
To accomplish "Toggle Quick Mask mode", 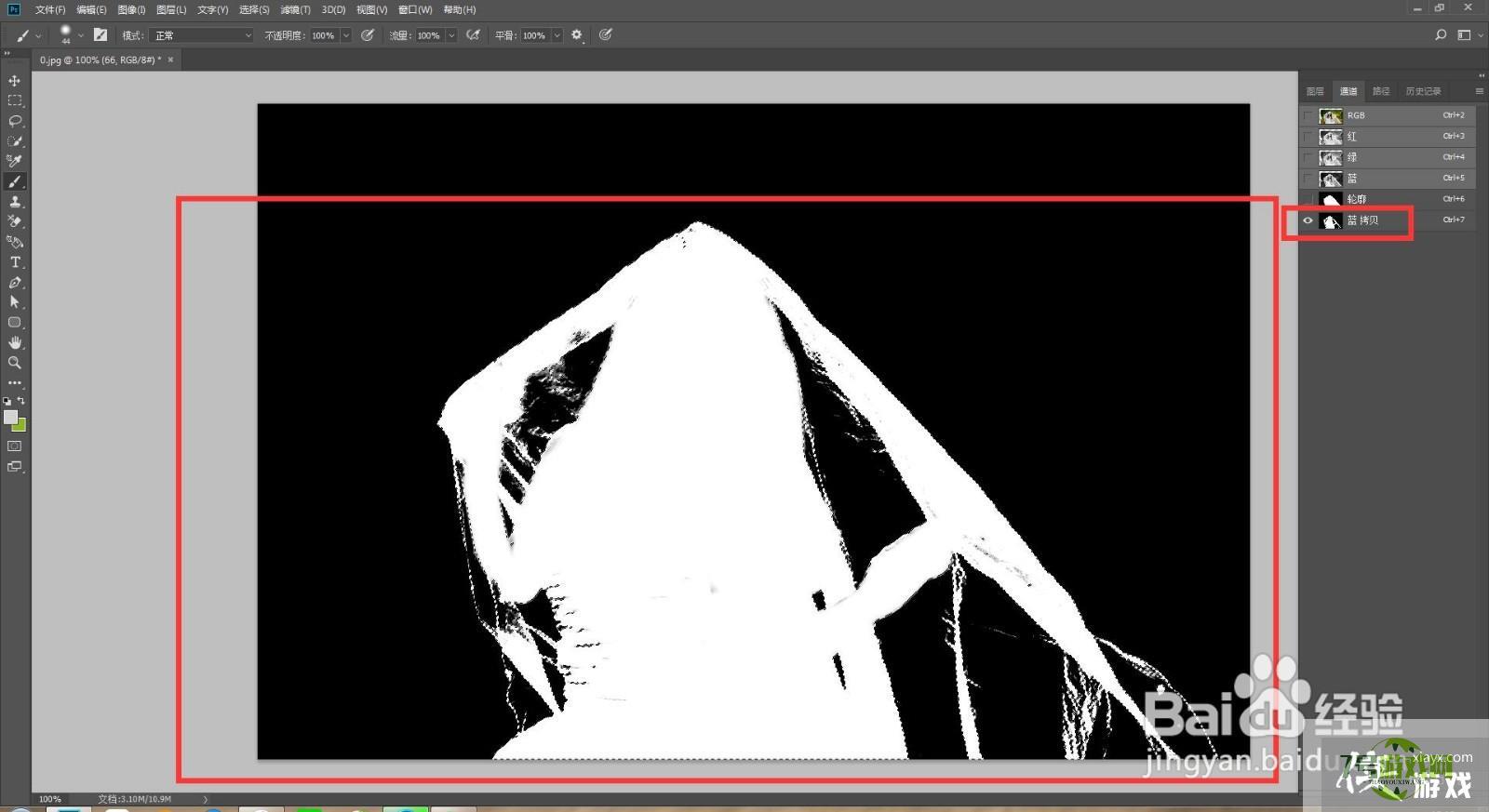I will 14,446.
